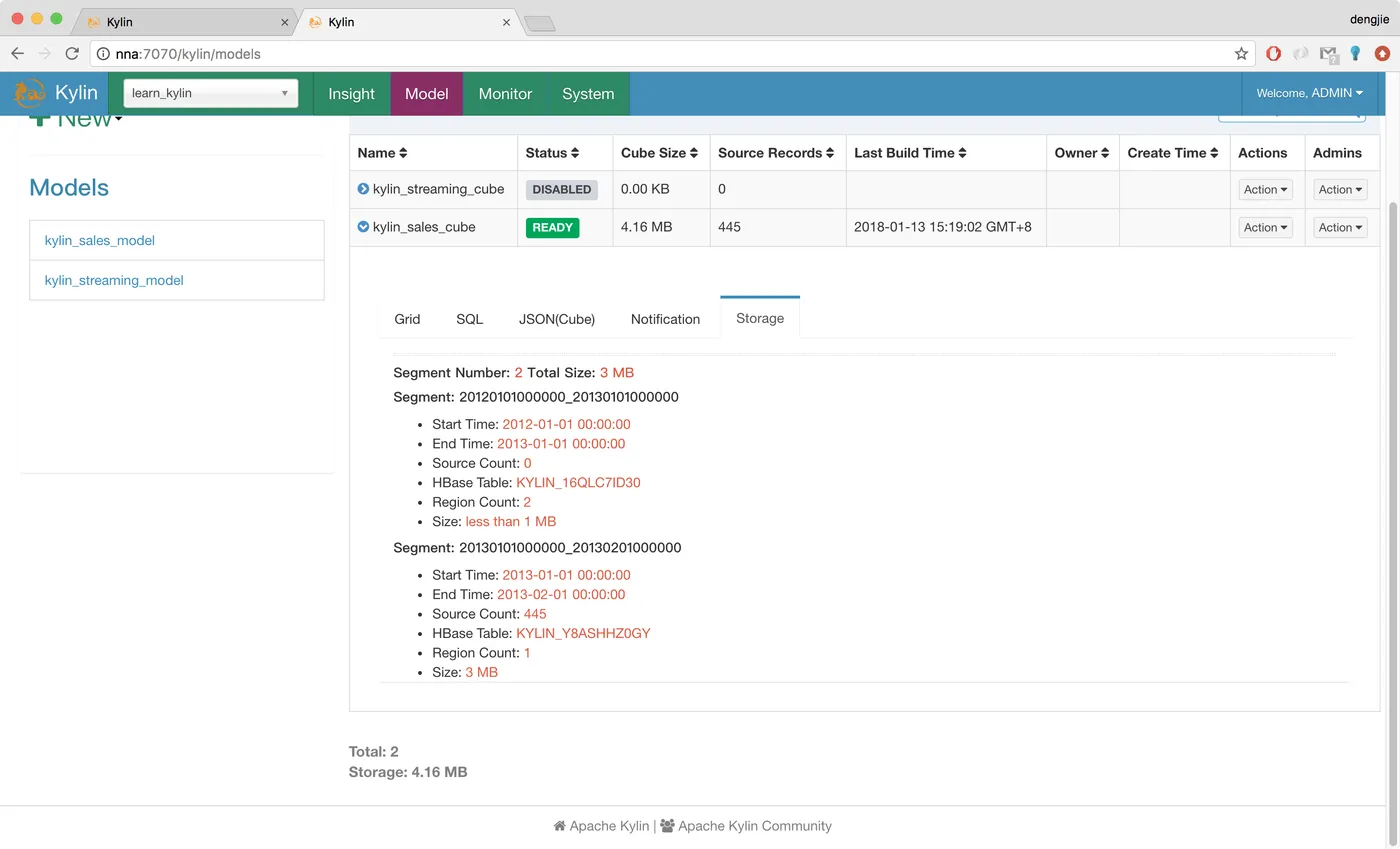Screen dimensions: 1400x849
Task: Switch to the Notification tab
Action: tap(665, 319)
